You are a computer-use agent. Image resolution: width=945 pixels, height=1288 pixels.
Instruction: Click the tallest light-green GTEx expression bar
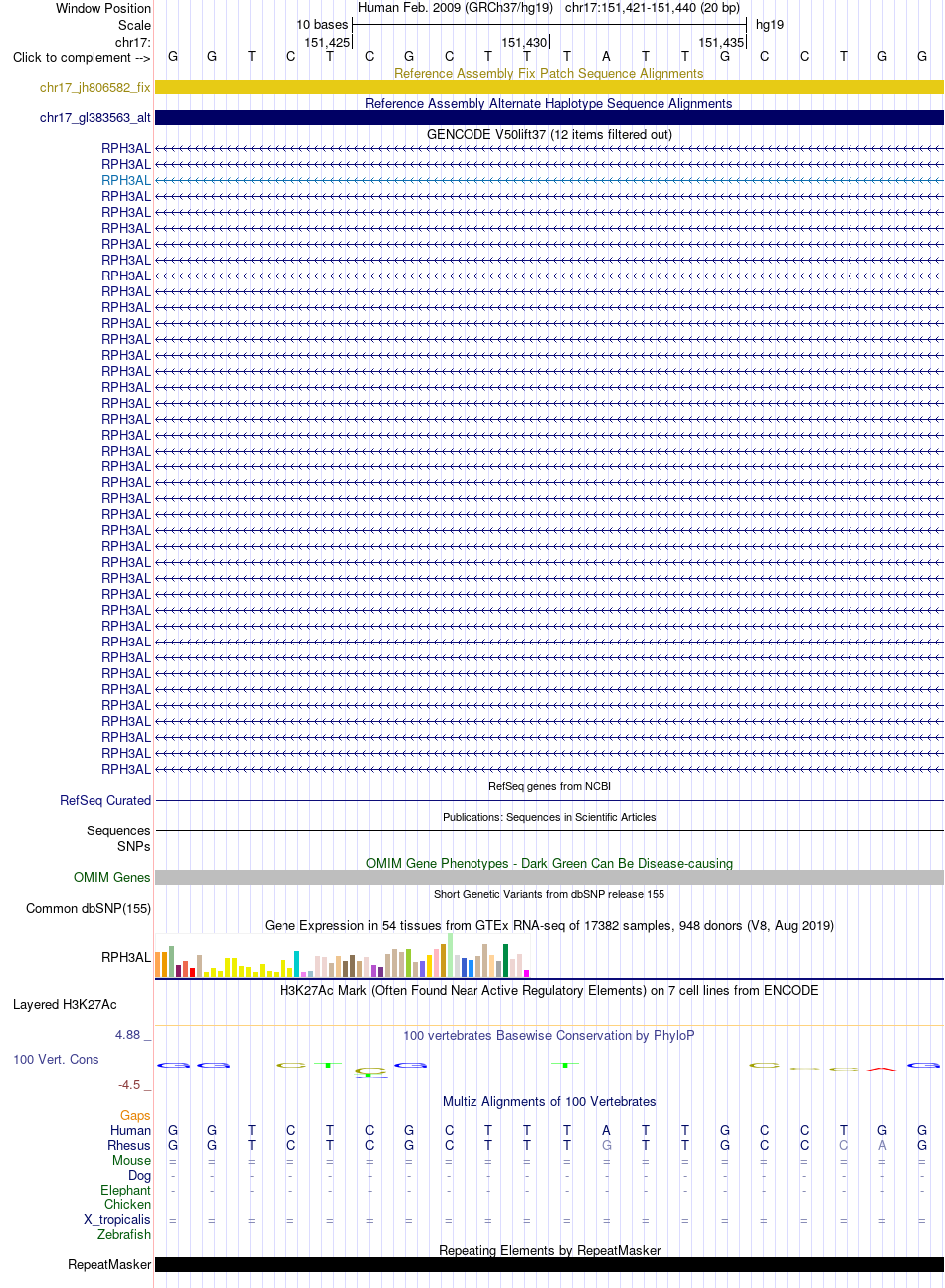(x=450, y=955)
